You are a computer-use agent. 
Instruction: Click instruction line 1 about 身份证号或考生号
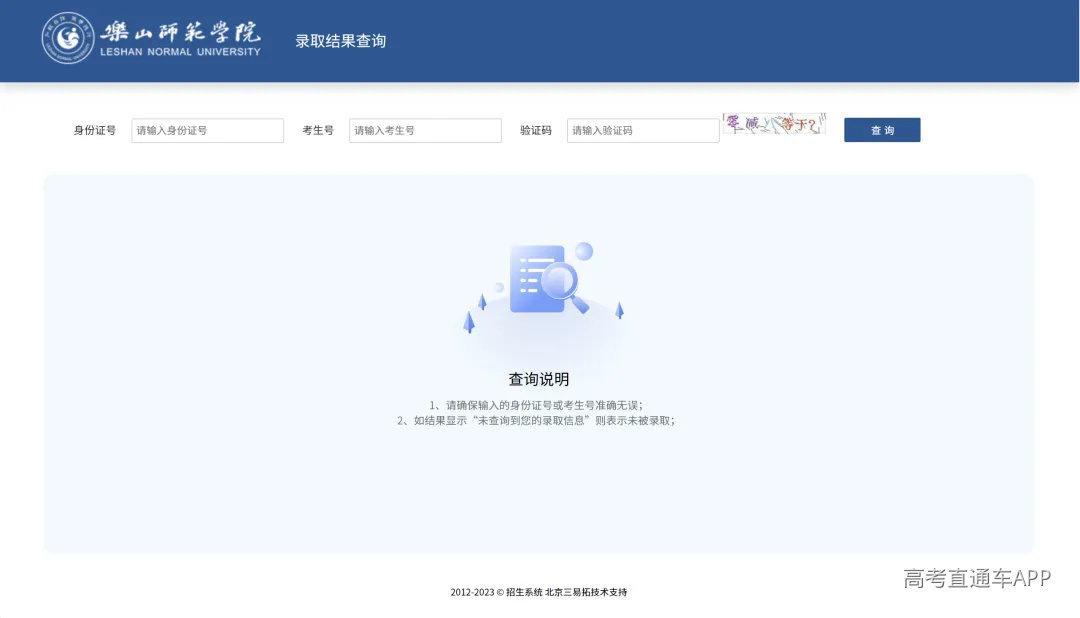coord(536,405)
